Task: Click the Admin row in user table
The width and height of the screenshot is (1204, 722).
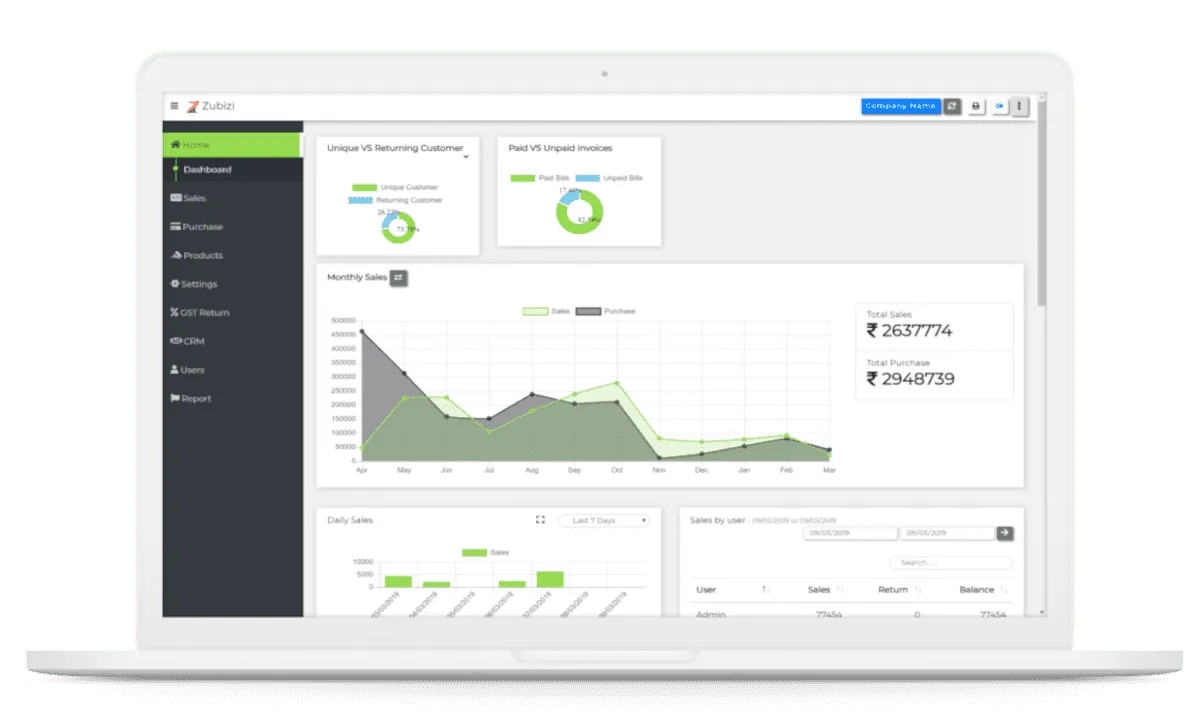Action: pyautogui.click(x=853, y=614)
